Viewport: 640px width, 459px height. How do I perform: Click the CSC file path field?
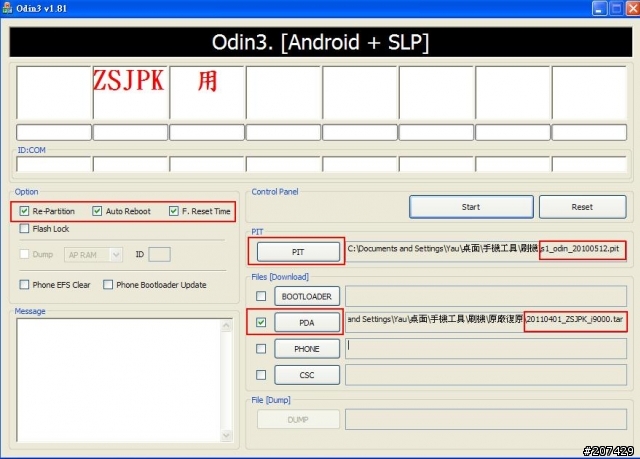tap(486, 375)
